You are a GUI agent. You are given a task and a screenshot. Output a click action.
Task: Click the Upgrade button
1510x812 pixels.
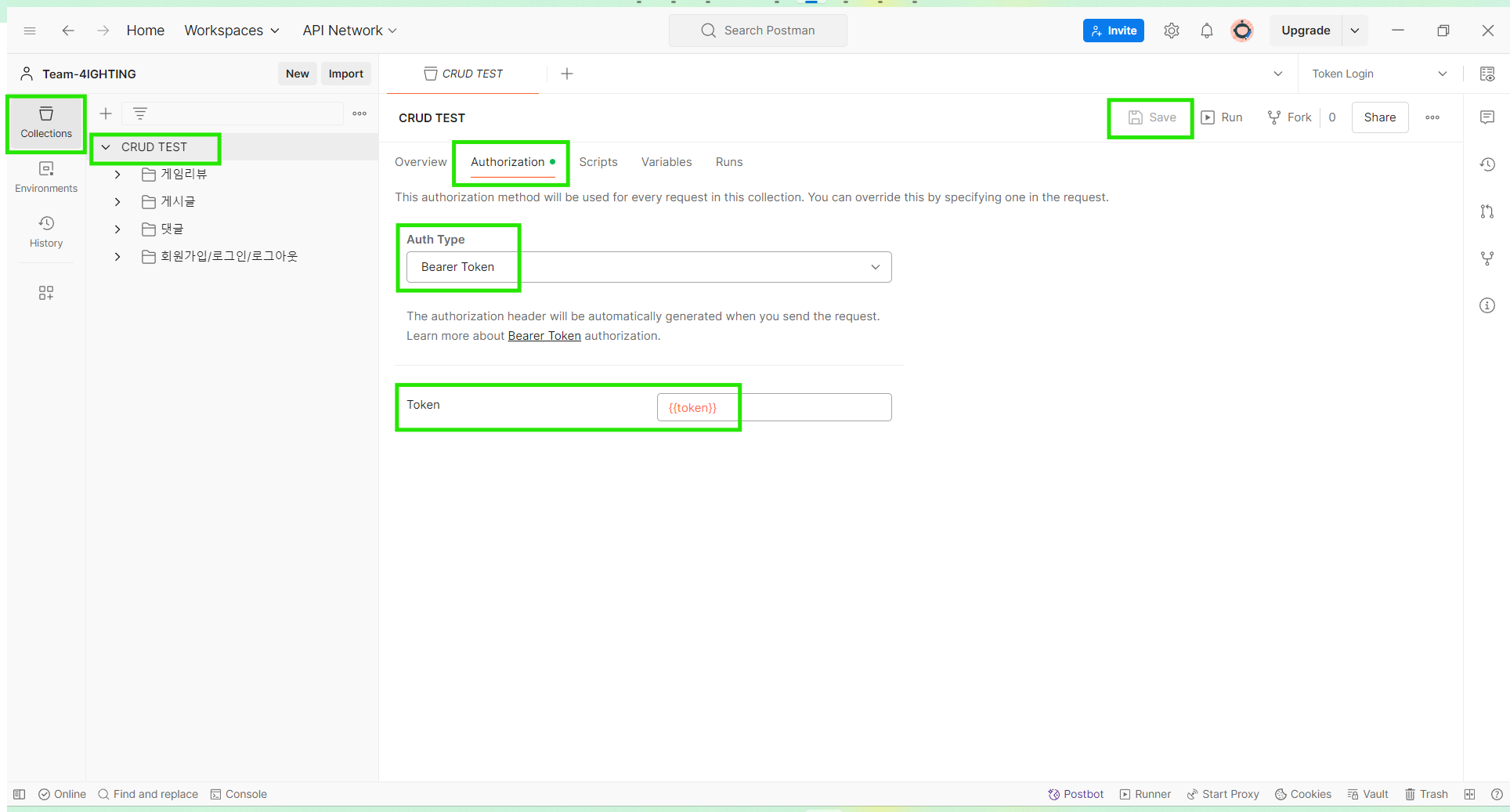point(1306,31)
